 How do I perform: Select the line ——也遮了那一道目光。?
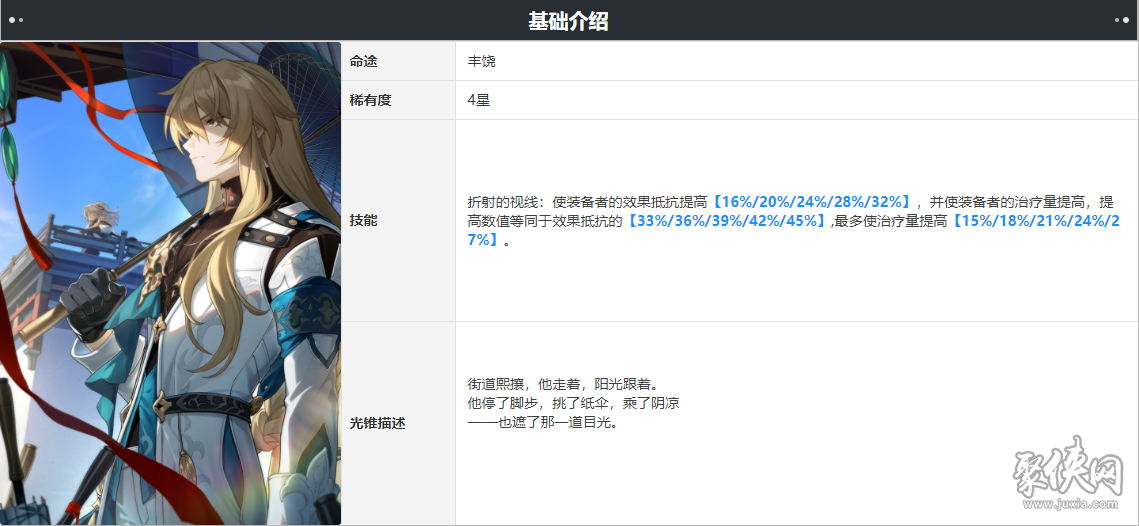coord(546,423)
